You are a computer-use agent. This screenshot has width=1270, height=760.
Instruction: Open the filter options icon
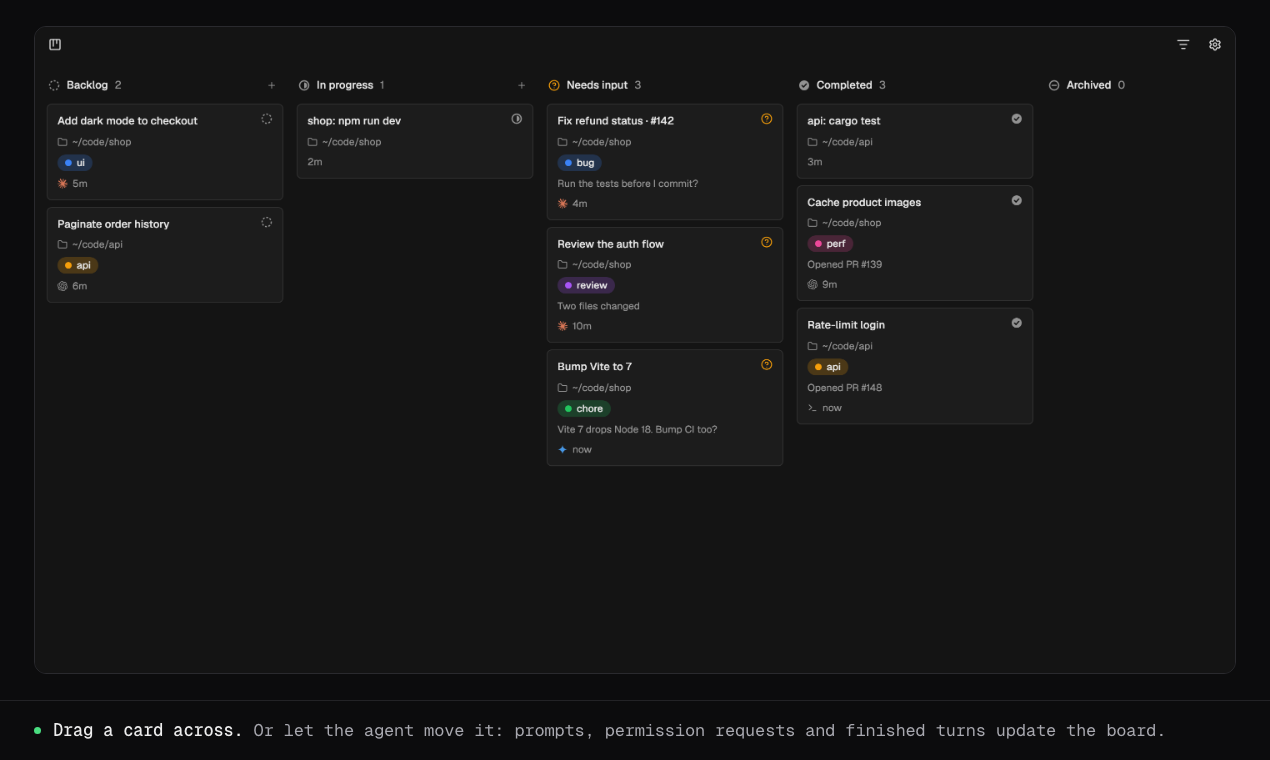pos(1183,44)
